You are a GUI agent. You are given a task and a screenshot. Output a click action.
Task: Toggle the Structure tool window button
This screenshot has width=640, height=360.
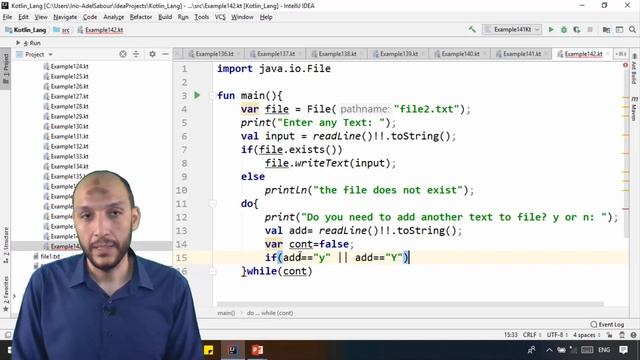pyautogui.click(x=6, y=244)
